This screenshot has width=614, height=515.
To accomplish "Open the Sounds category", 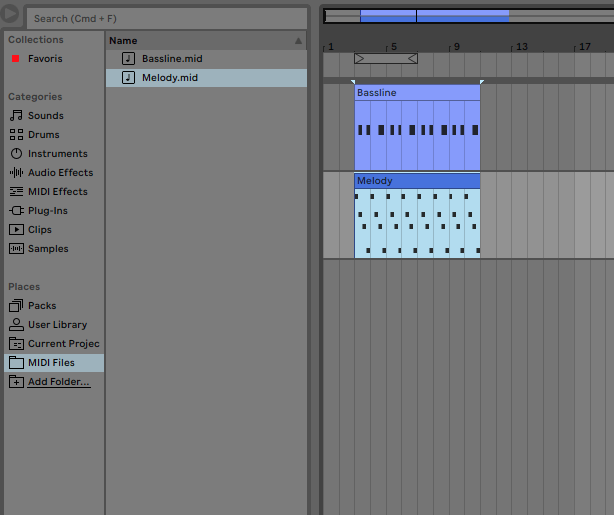I will click(45, 116).
